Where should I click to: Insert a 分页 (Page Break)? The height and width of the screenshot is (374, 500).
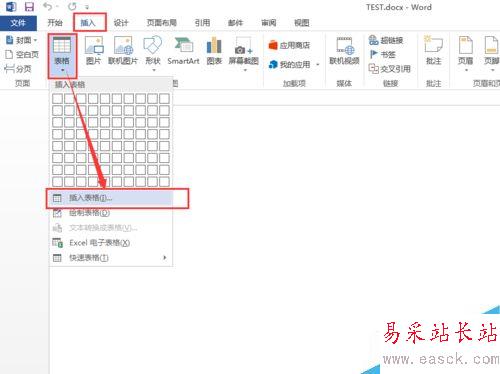tap(18, 69)
